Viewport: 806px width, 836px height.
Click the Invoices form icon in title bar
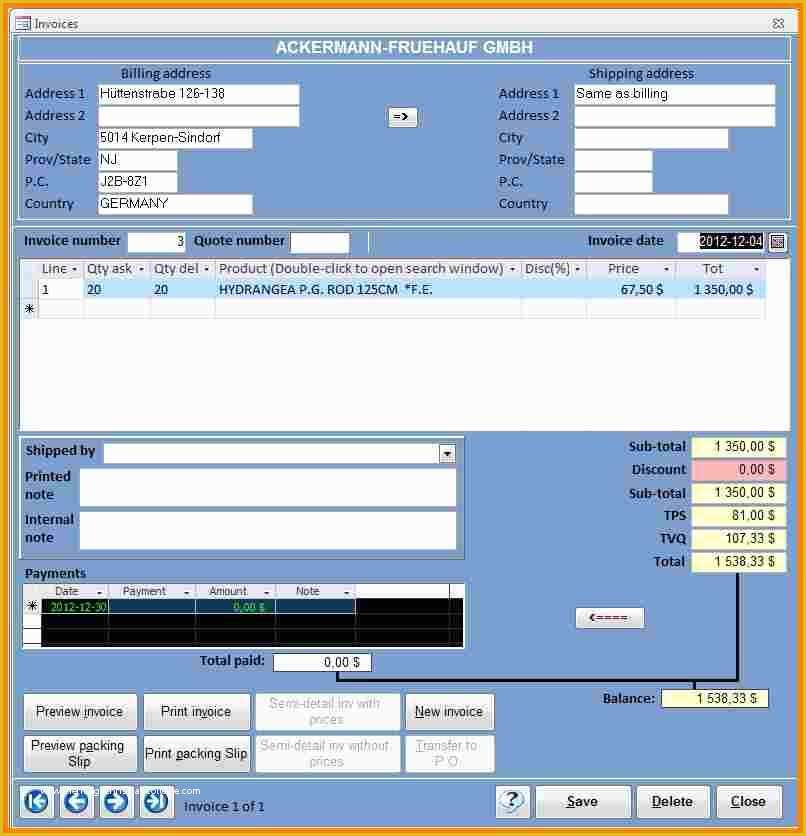tap(22, 23)
